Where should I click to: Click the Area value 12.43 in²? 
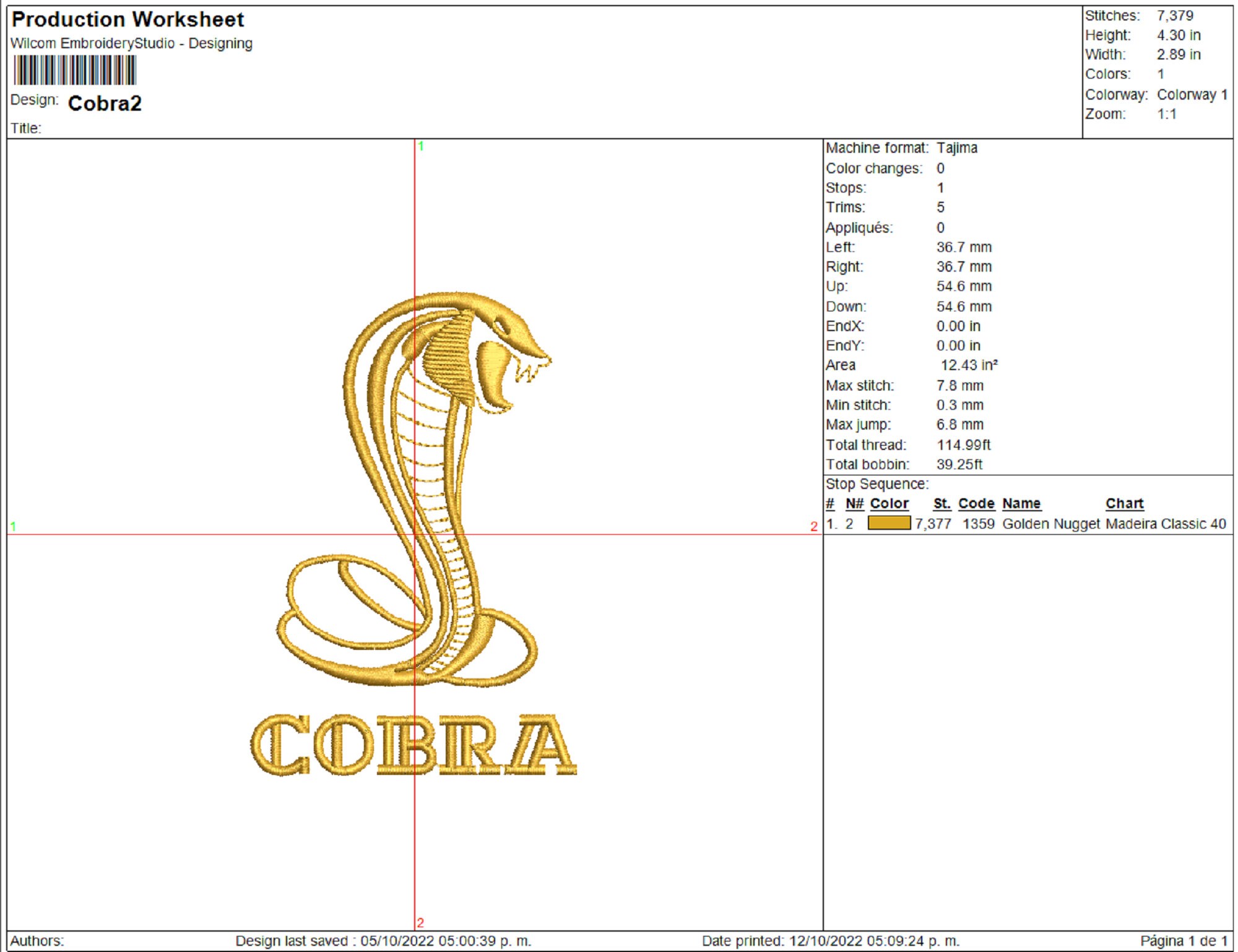pos(969,365)
